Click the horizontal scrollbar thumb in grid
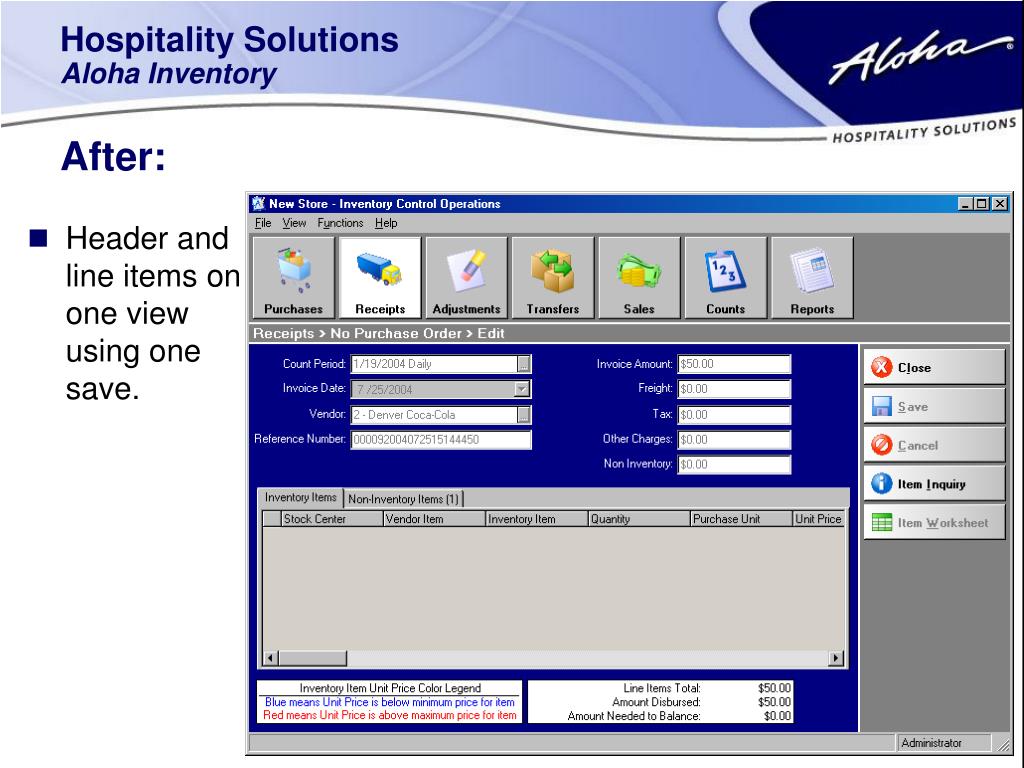 (x=313, y=658)
